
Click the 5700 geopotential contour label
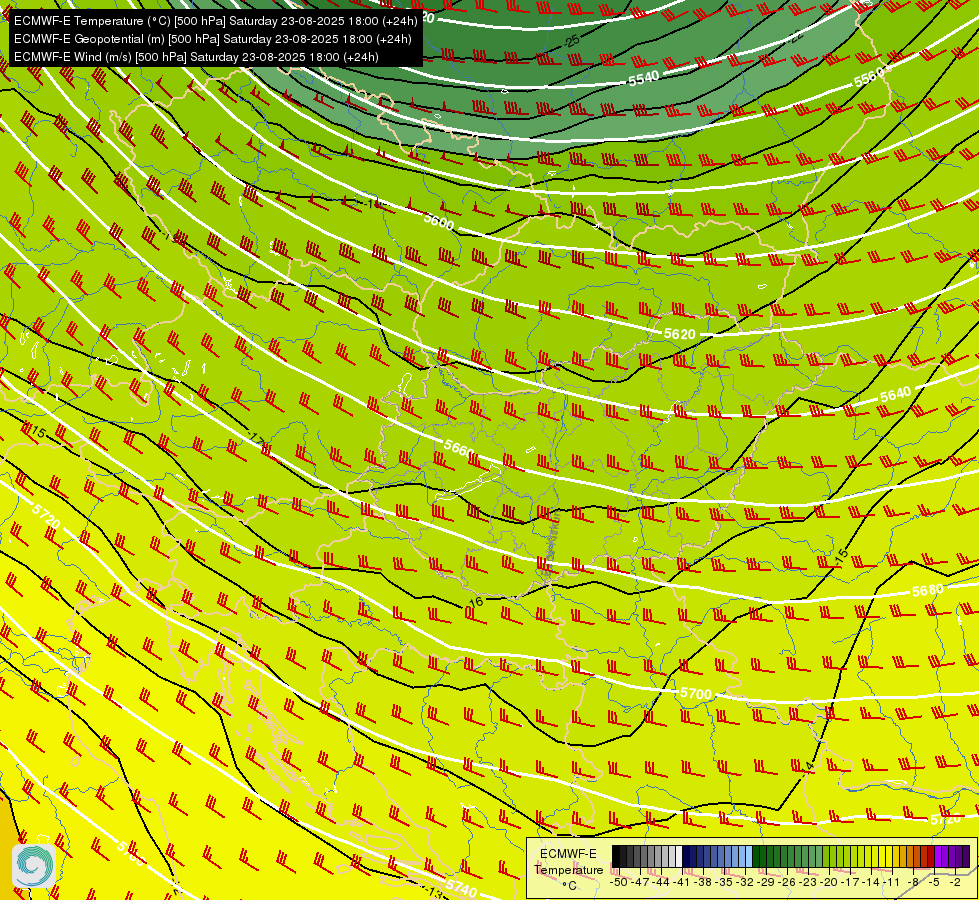(x=696, y=693)
